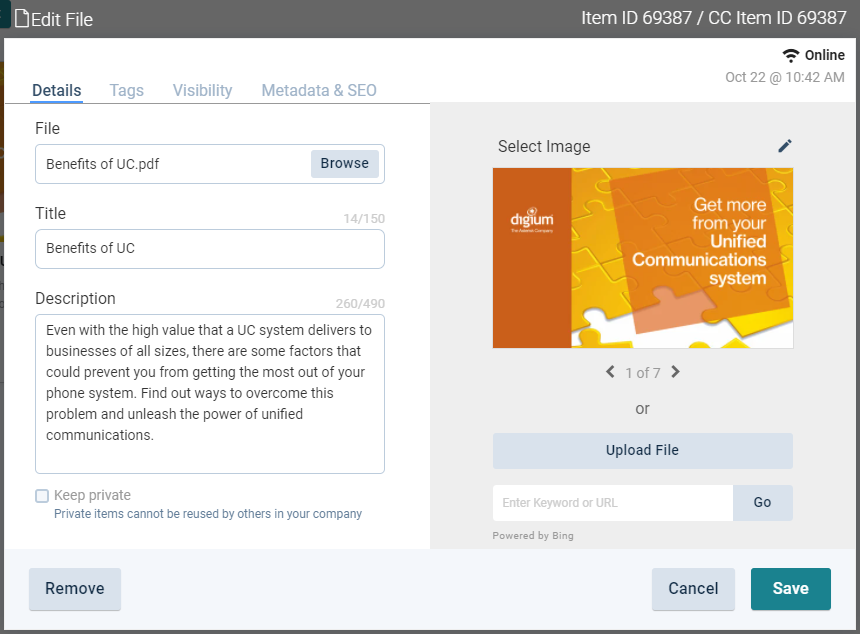Image resolution: width=860 pixels, height=634 pixels.
Task: Save the file changes
Action: tap(790, 589)
